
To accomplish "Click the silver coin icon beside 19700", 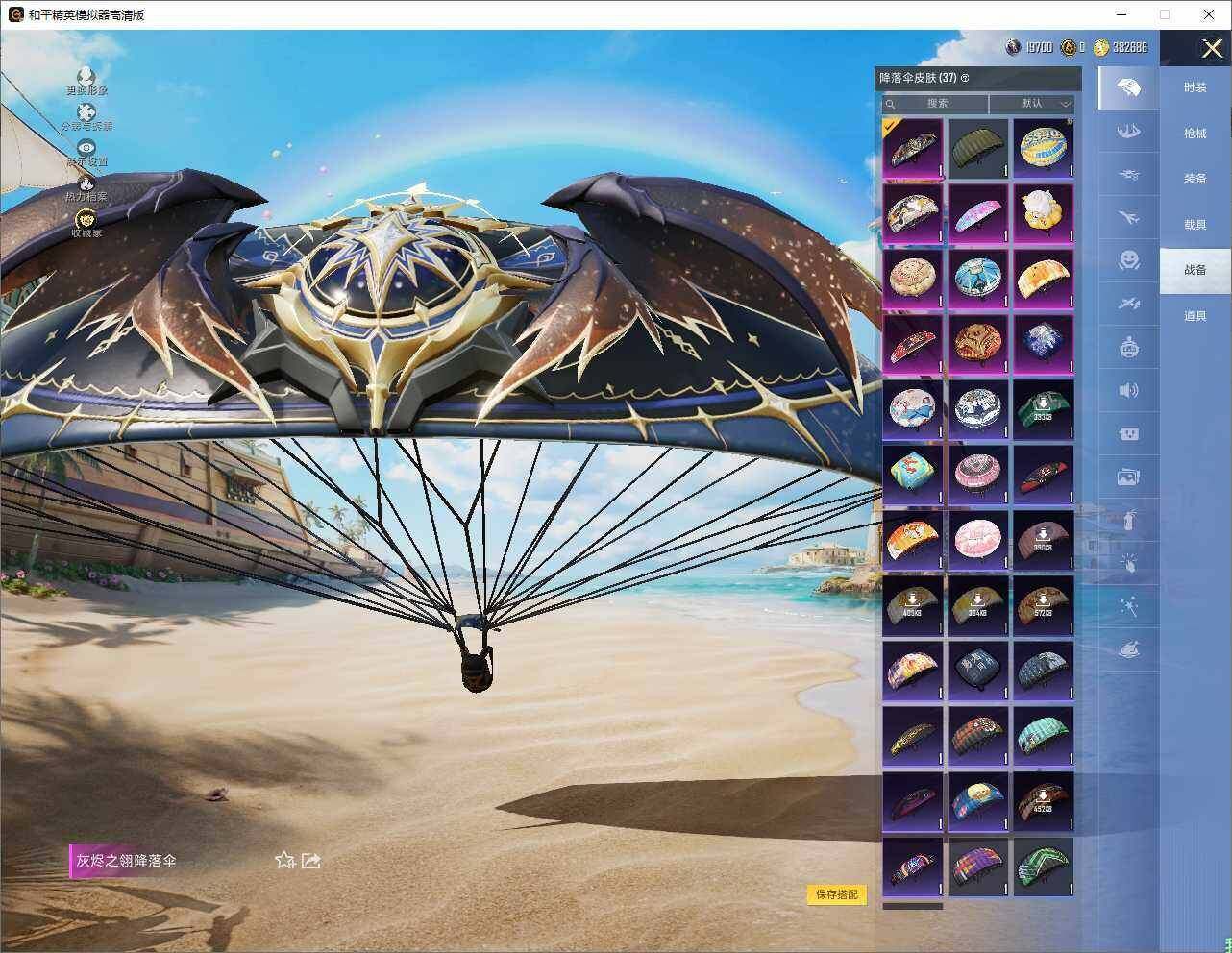I will [x=1013, y=47].
